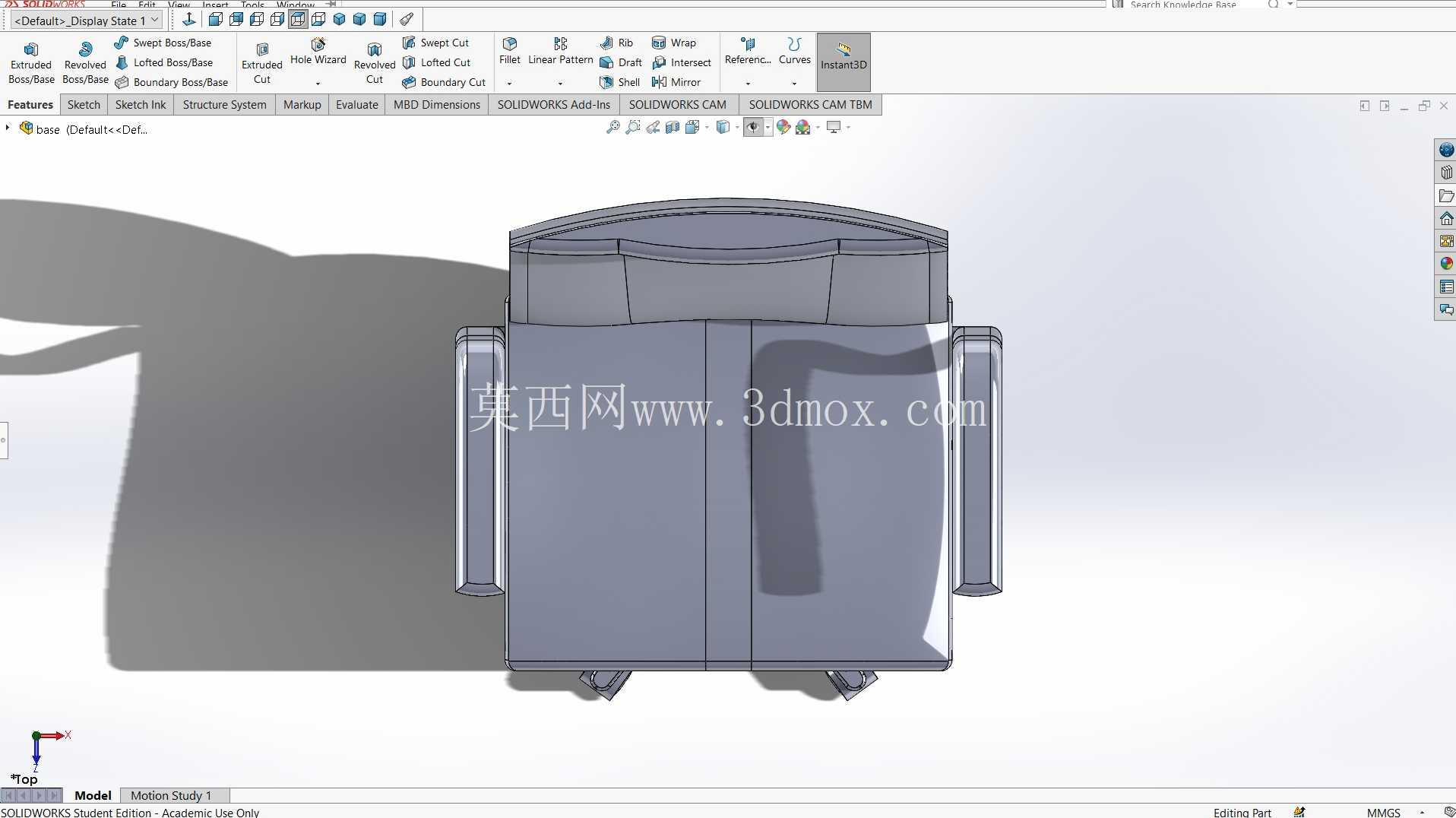
Task: Expand Linear Pattern dropdown arrow
Action: point(561,84)
